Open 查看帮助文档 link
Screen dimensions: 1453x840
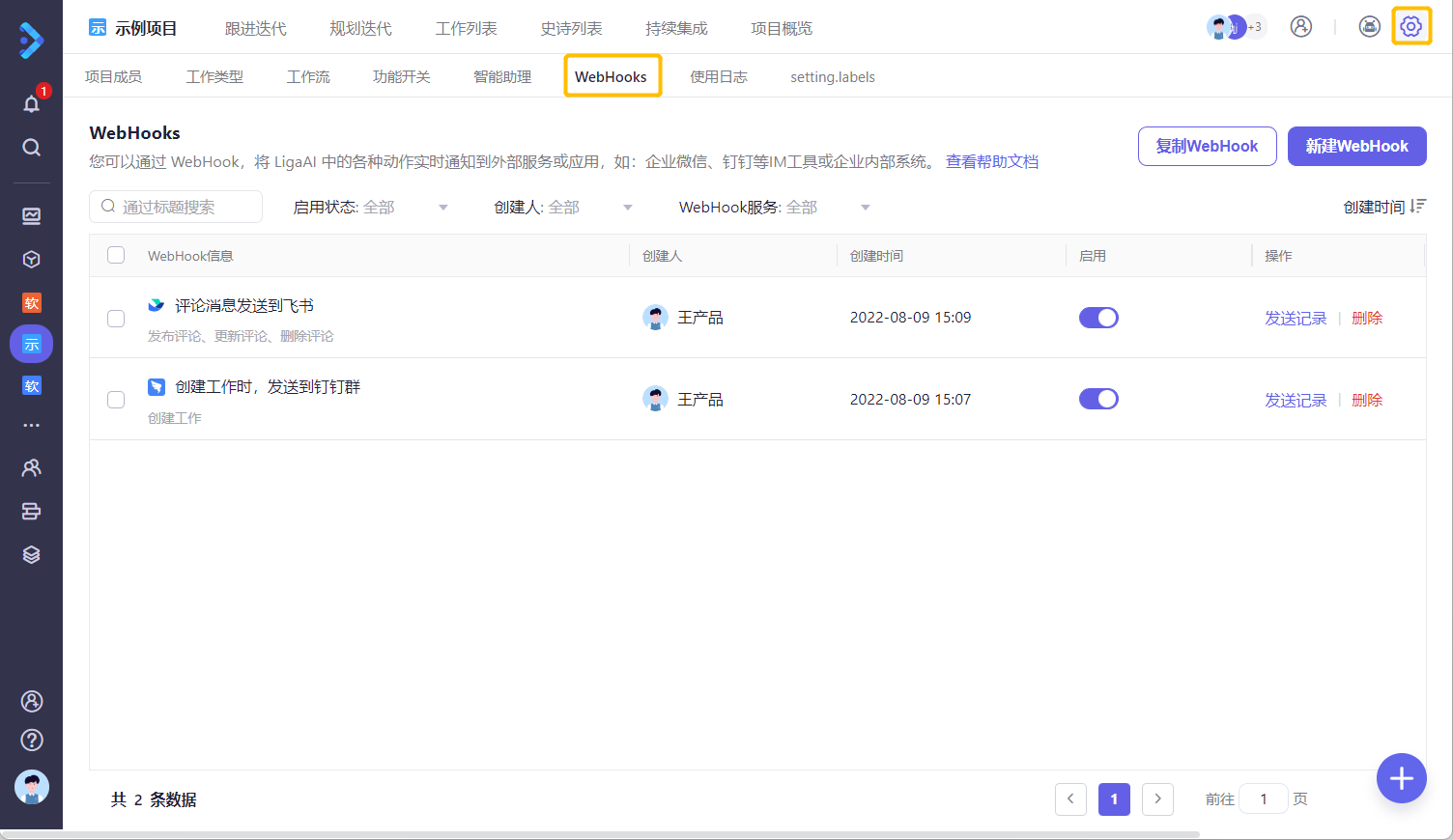[x=992, y=161]
